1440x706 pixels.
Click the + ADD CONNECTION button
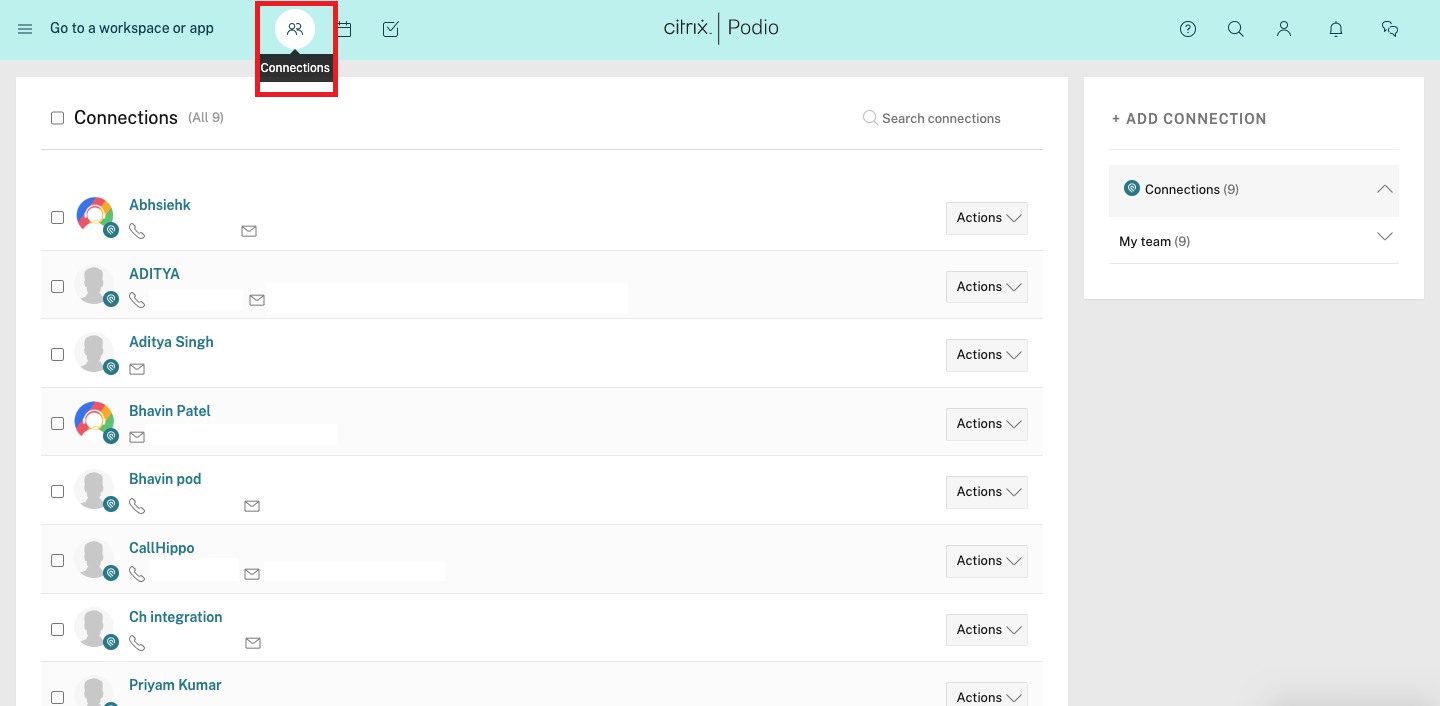(x=1189, y=119)
